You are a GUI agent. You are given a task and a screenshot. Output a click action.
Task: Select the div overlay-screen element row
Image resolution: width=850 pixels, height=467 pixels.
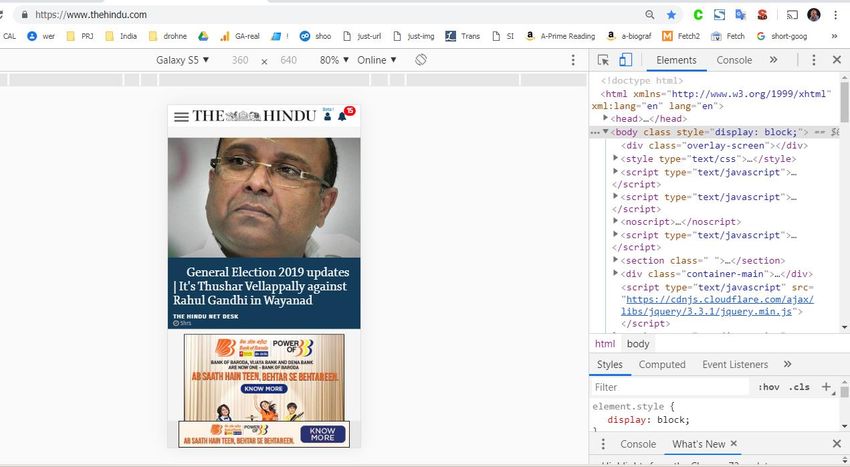pyautogui.click(x=714, y=145)
